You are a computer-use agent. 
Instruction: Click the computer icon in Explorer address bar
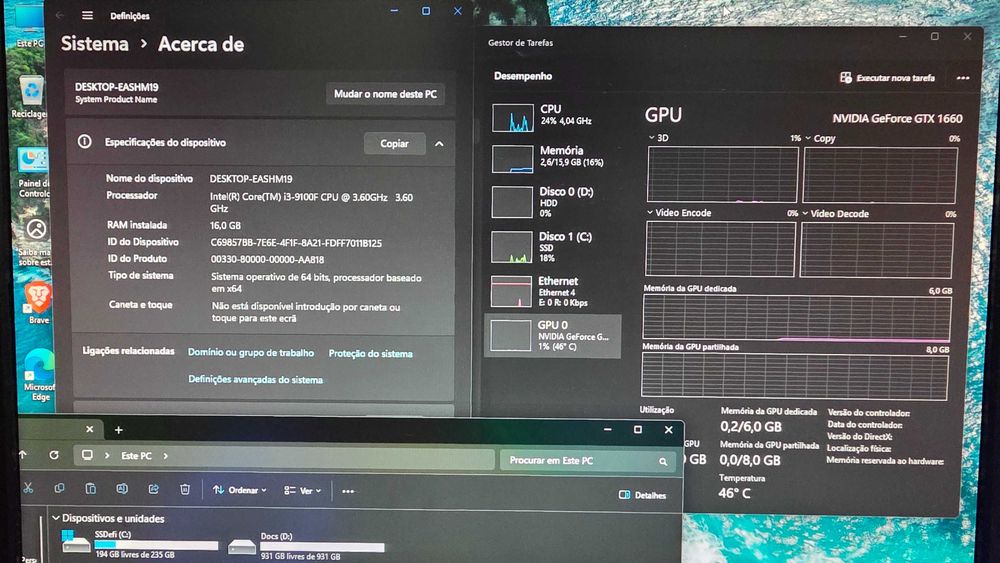(x=87, y=455)
